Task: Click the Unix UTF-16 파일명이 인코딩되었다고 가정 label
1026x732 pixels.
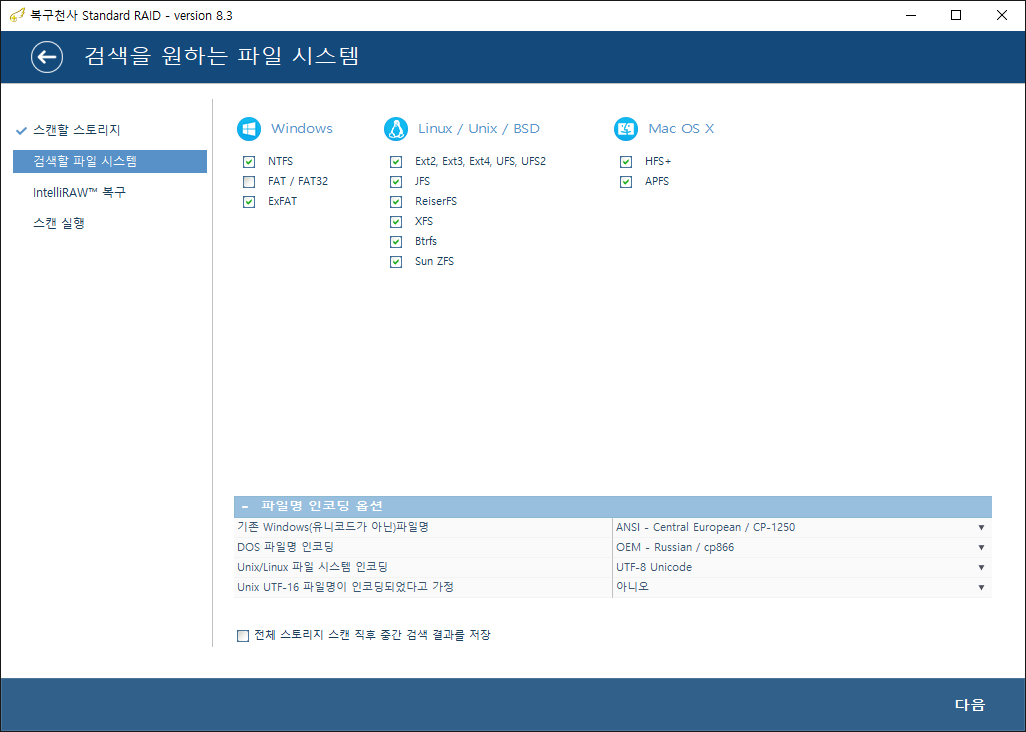Action: [x=345, y=587]
